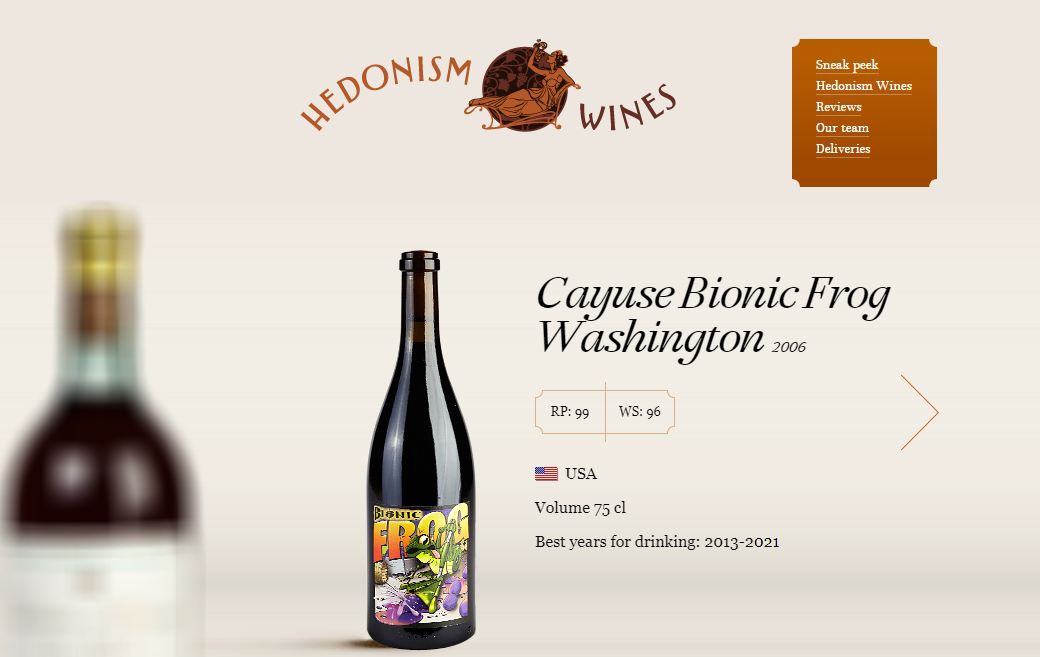Click the Cayuse Bionic Frog Washington title
Viewport: 1040px width, 657px height.
[x=713, y=317]
